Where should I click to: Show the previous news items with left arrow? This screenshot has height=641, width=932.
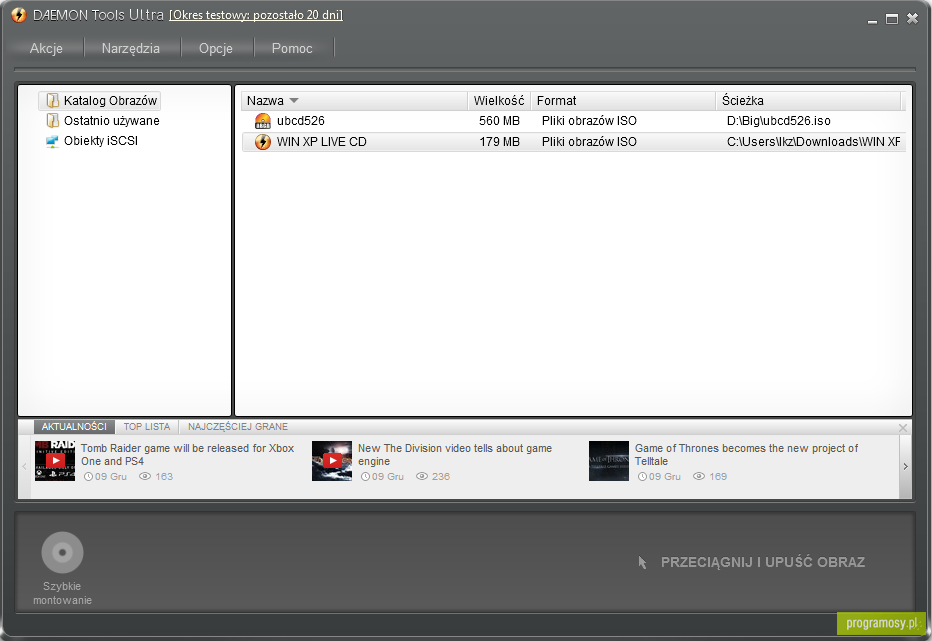(24, 467)
